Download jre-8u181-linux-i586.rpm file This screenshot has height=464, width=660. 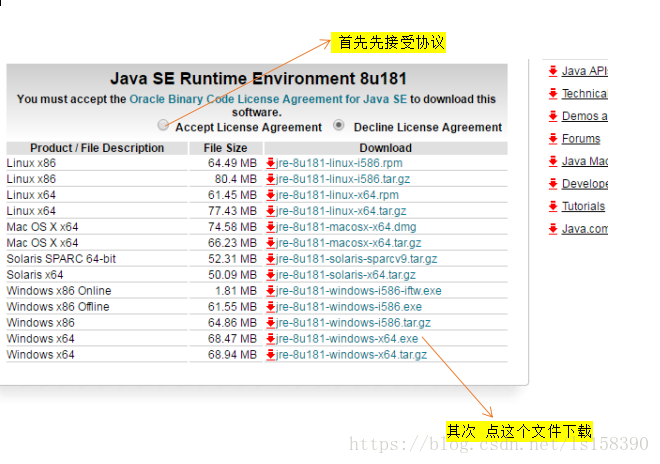click(339, 163)
